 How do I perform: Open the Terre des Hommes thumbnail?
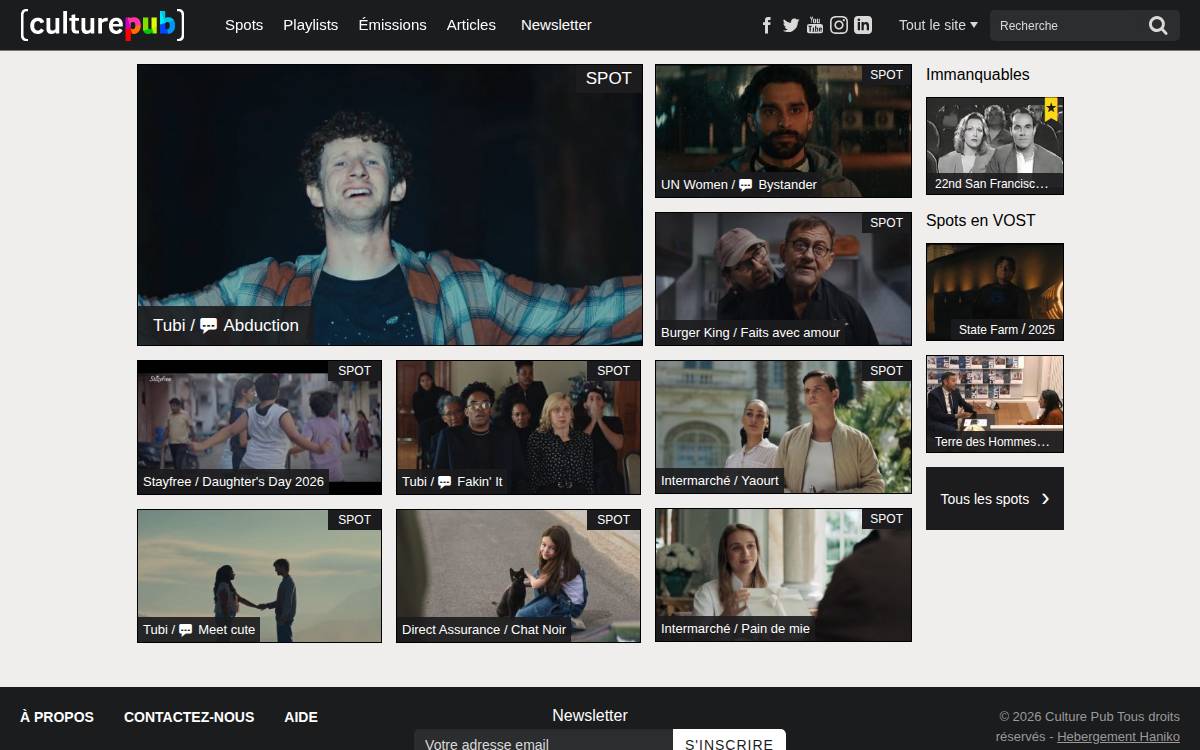(995, 404)
